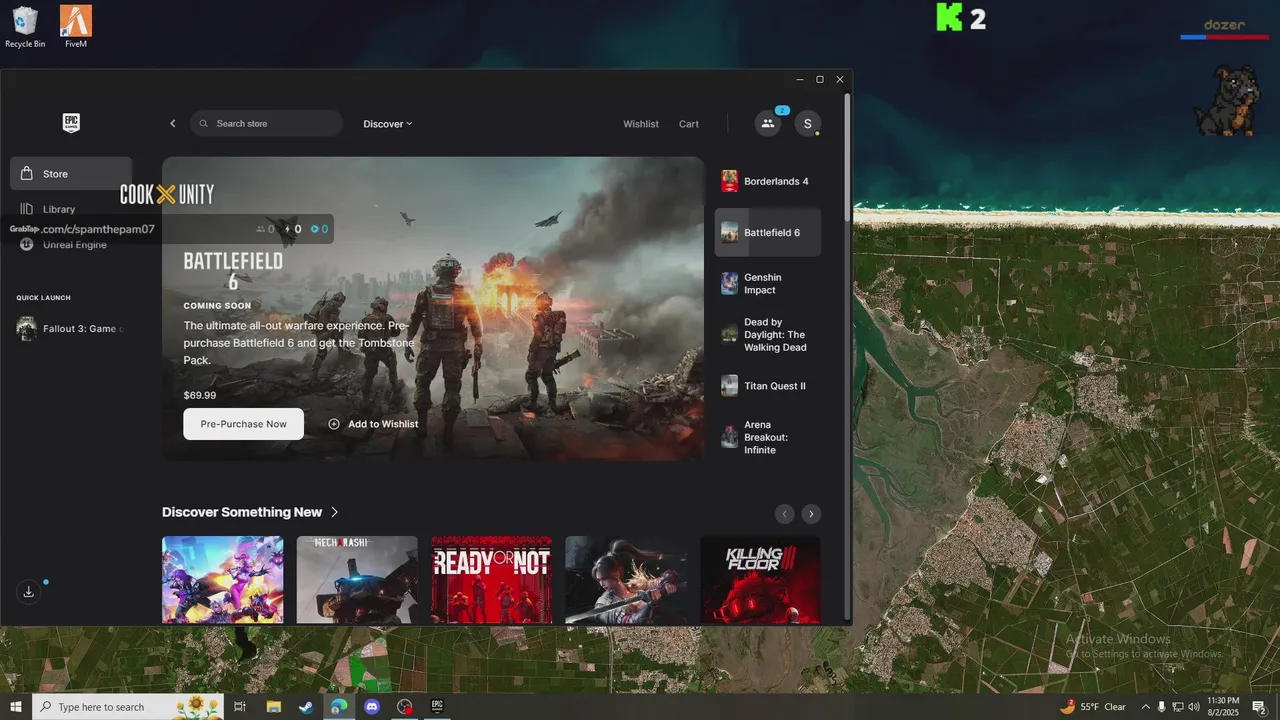The height and width of the screenshot is (720, 1280).
Task: Click the Epic launcher vertical scrollbar
Action: click(x=848, y=158)
